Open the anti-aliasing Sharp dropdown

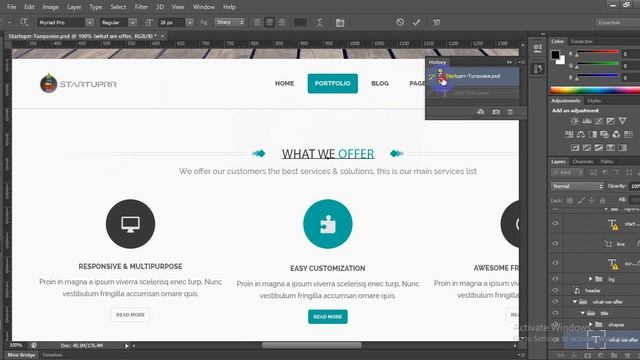tap(229, 22)
